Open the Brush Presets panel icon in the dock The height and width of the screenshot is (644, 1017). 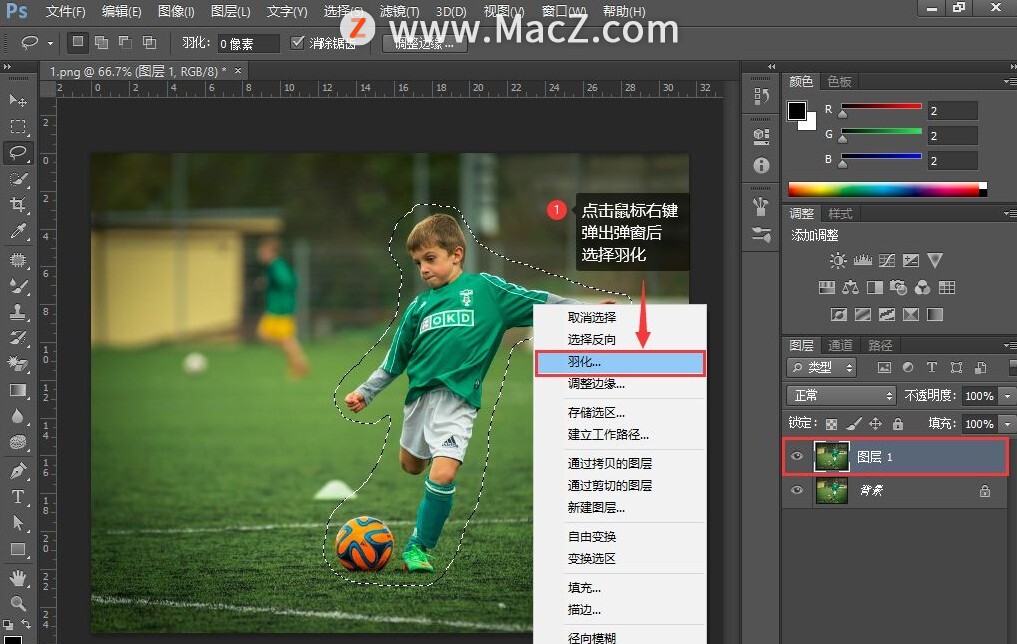(x=761, y=234)
